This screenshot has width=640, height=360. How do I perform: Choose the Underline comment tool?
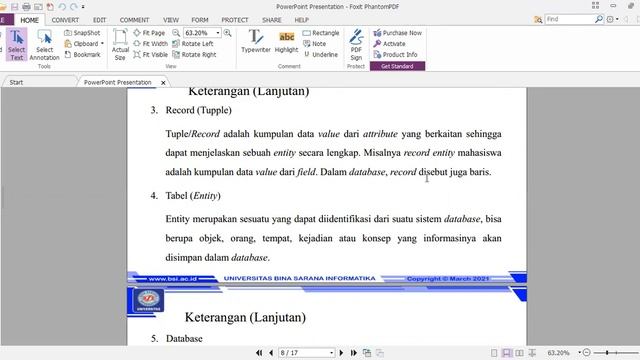(320, 54)
